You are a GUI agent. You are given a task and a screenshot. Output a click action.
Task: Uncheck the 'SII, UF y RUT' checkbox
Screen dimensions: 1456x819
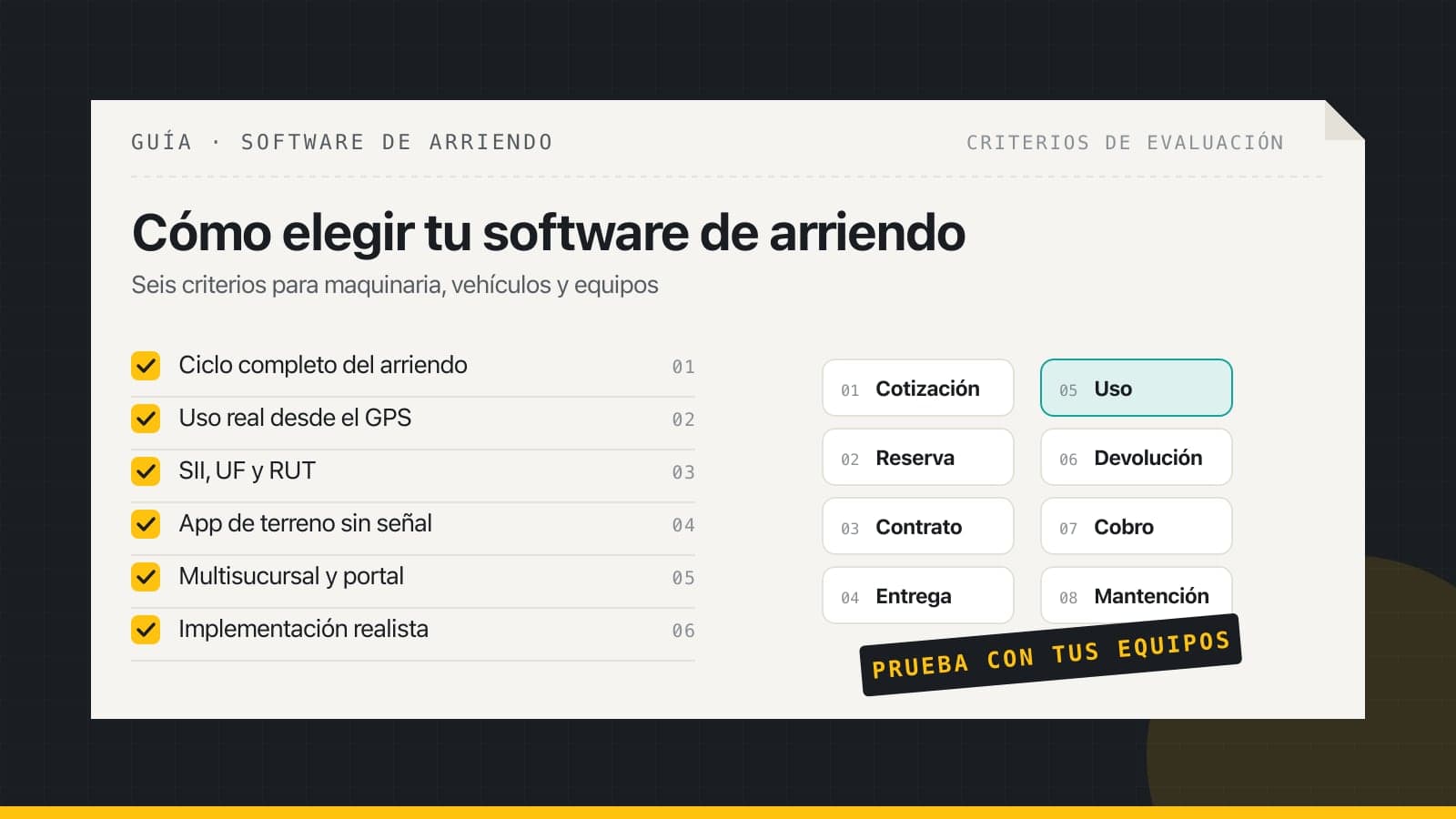pos(146,471)
